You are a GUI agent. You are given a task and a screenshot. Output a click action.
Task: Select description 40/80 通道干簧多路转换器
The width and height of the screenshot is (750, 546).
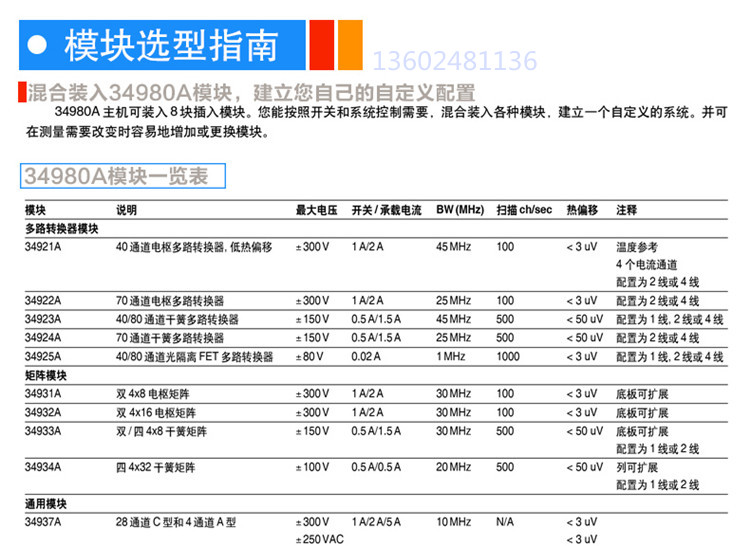(x=177, y=319)
